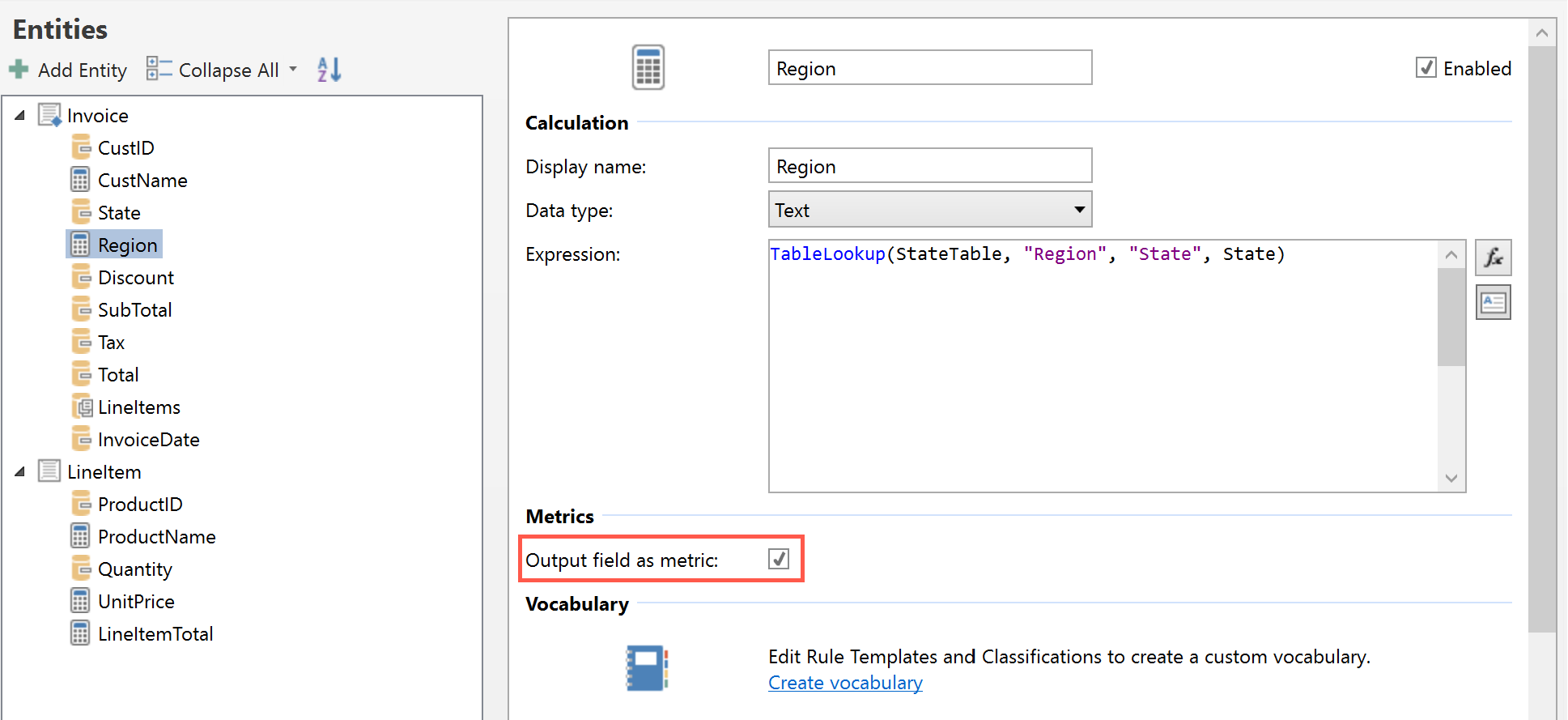
Task: Click the CustName calculator field icon
Action: point(80,180)
